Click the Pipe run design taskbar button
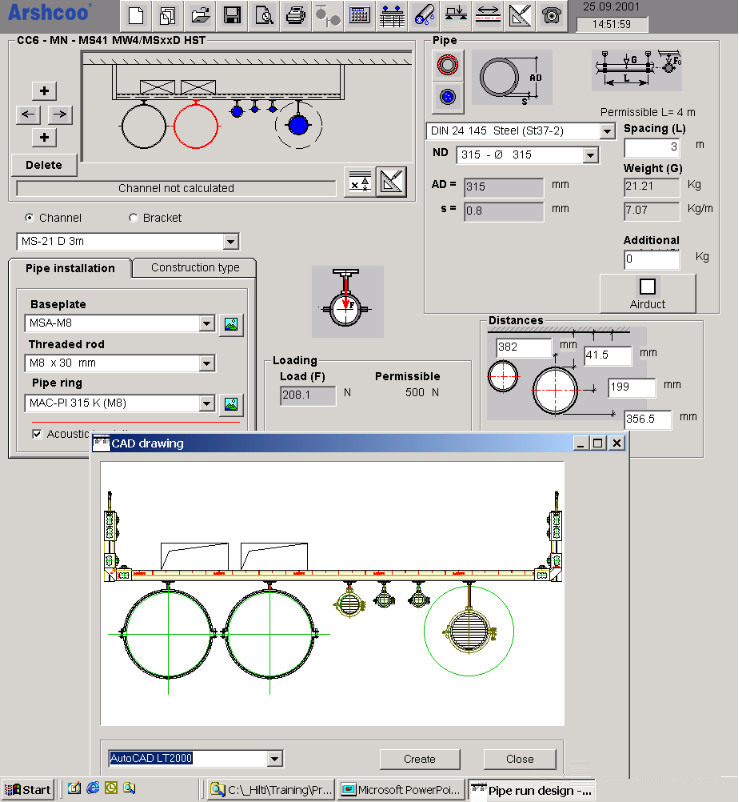This screenshot has width=739, height=802. point(532,791)
